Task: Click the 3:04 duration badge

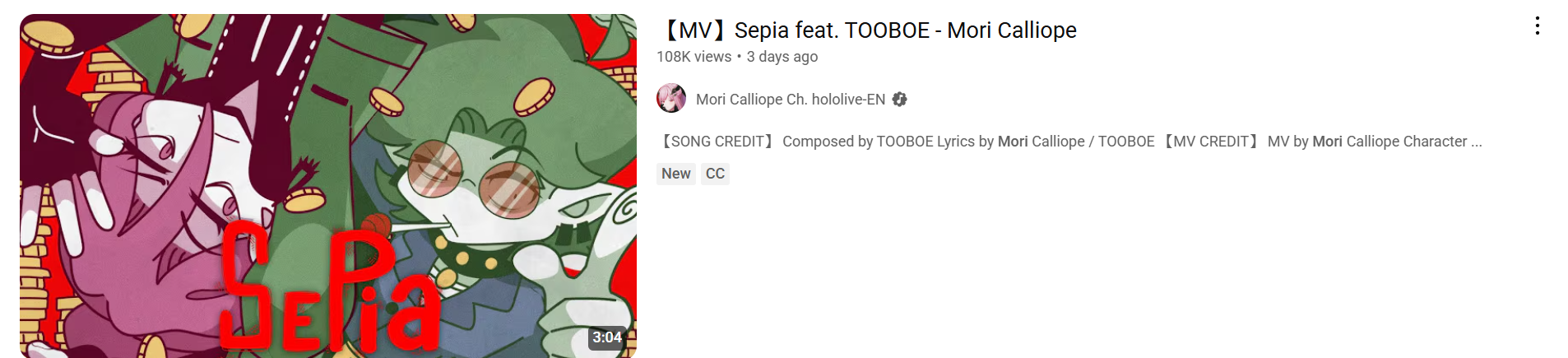Action: tap(607, 337)
